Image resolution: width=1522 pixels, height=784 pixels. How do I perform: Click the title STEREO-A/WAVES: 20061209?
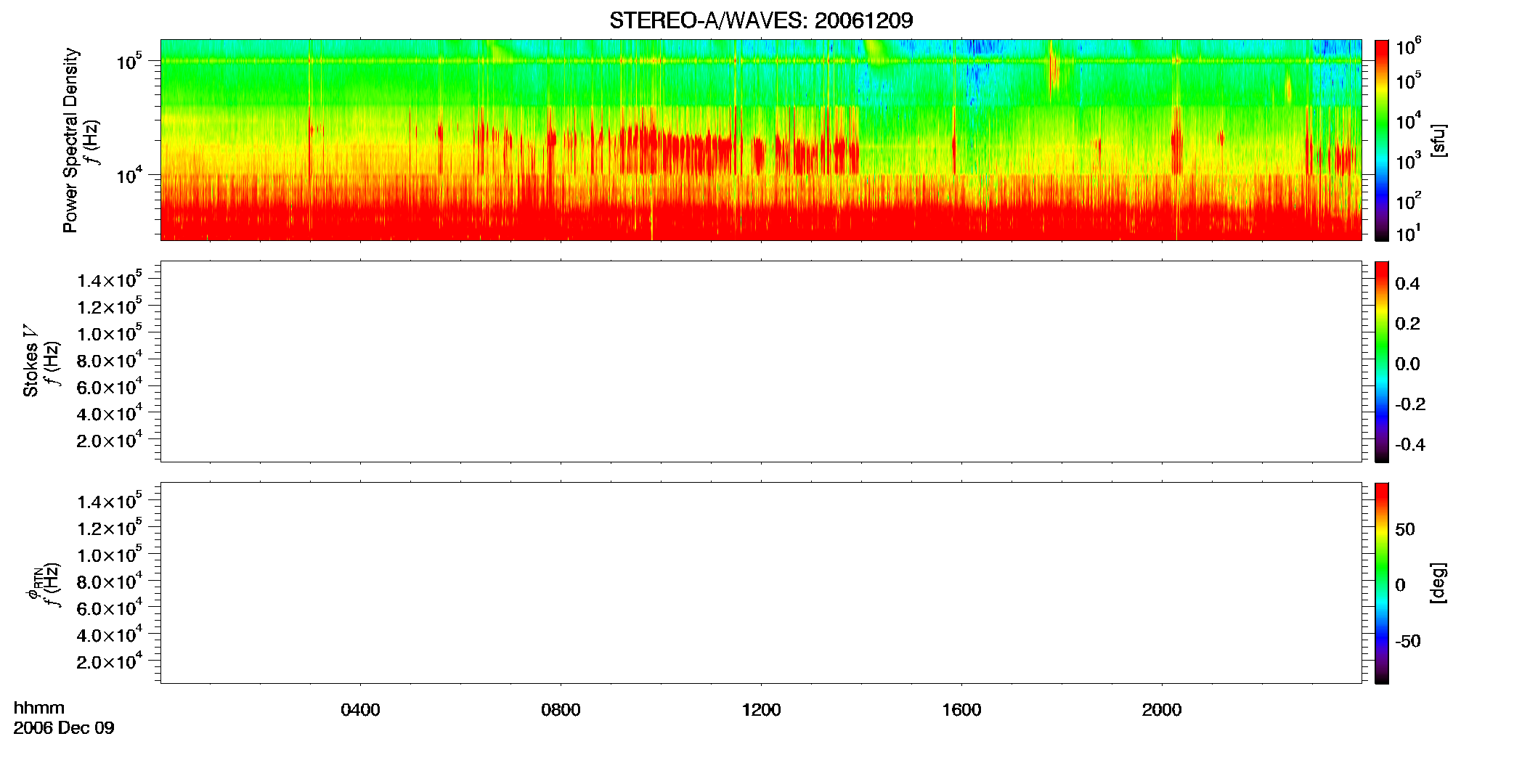pyautogui.click(x=761, y=20)
